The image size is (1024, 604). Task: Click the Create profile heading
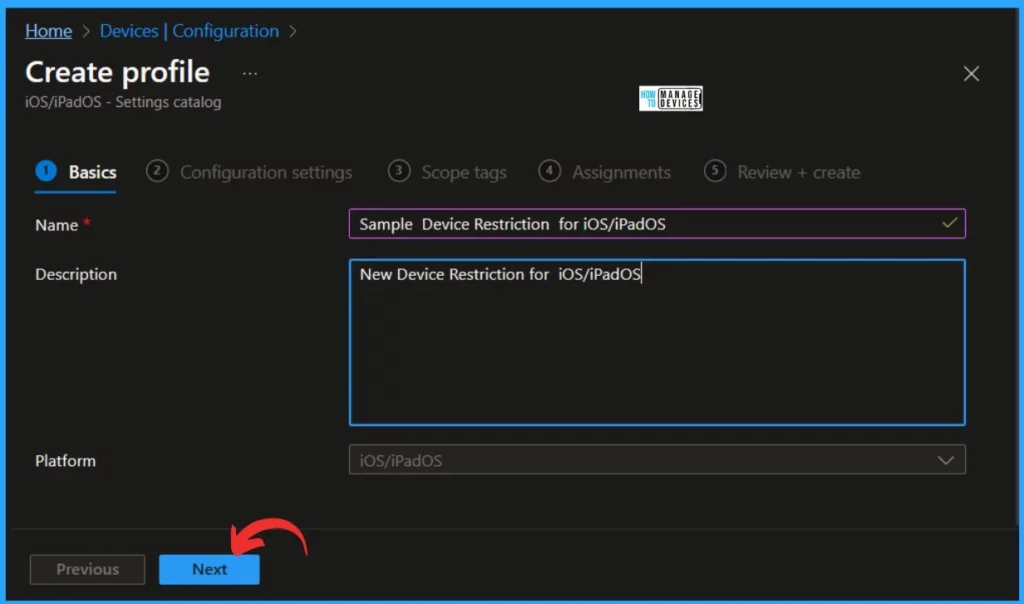[118, 72]
